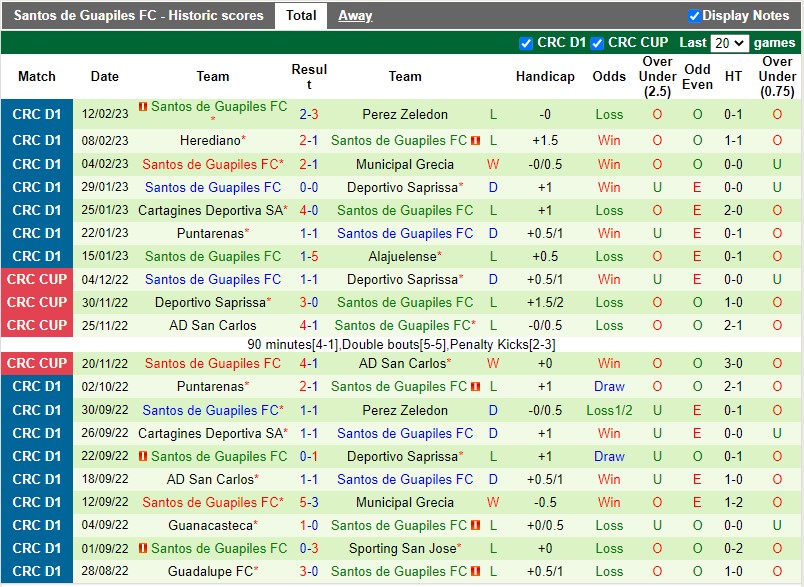
Task: Open the 1-5 score against Alajuelense
Action: click(309, 256)
